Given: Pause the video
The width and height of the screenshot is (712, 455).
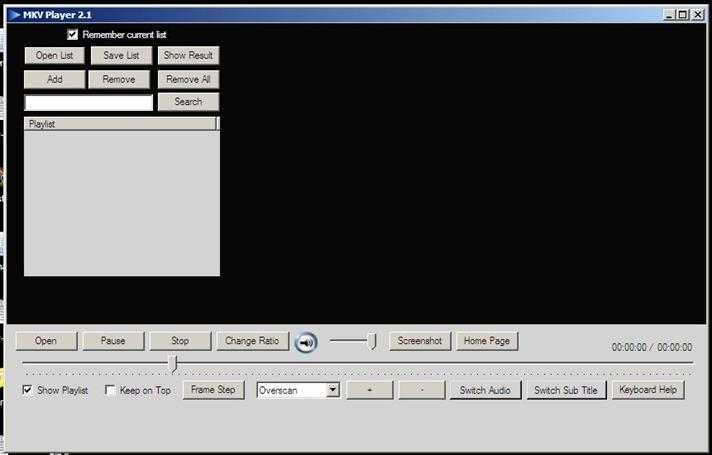Looking at the screenshot, I should click(113, 341).
